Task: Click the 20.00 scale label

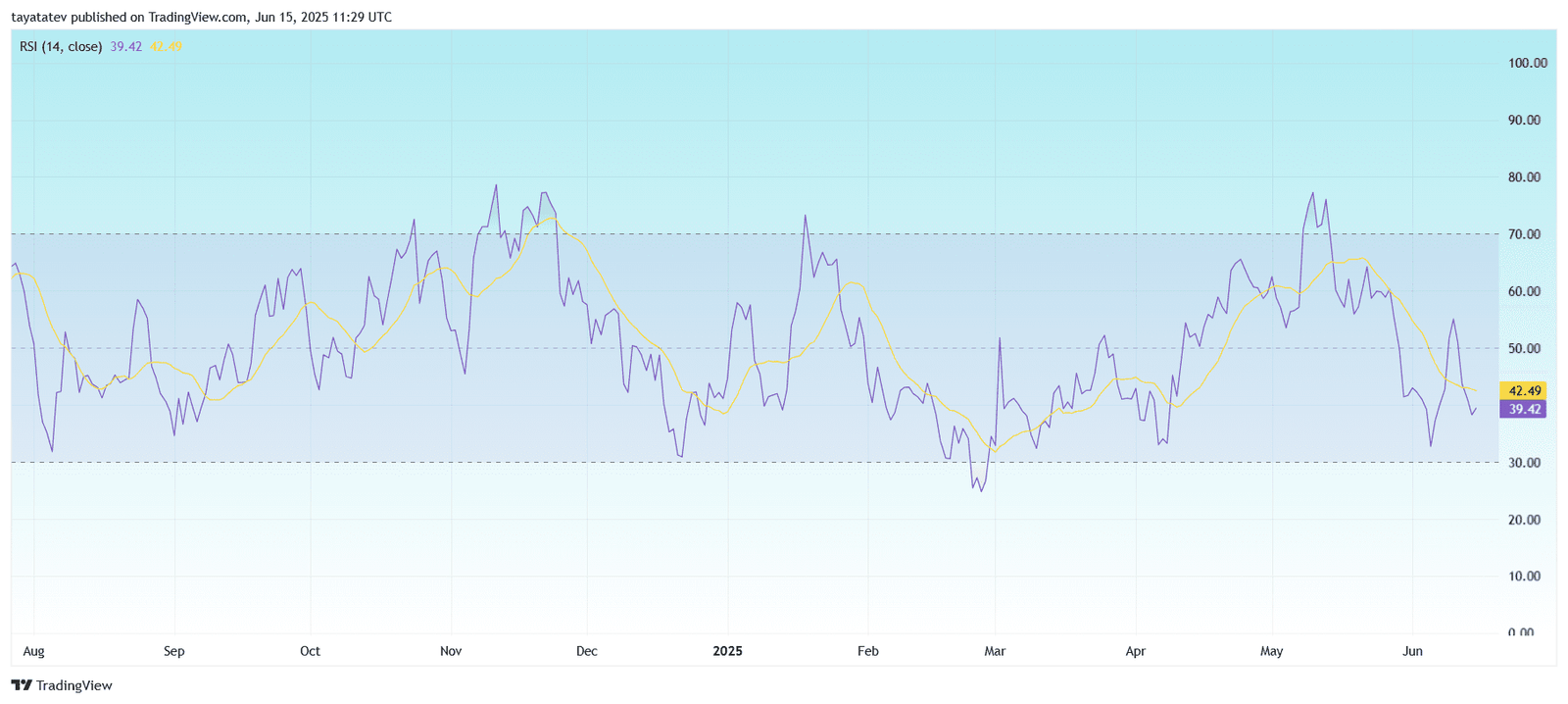Action: 1525,520
